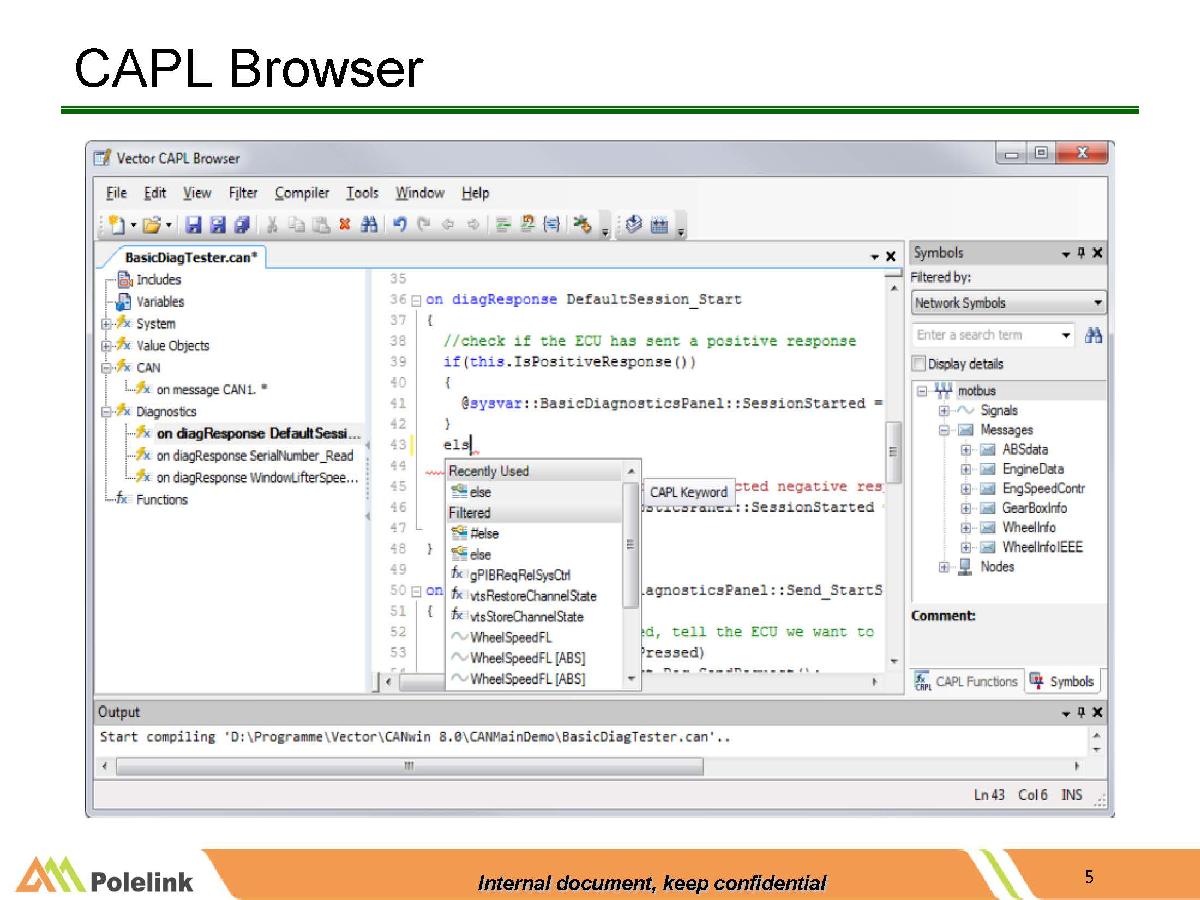Screen dimensions: 1200x900
Task: Click the uncomment selection toolbar icon
Action: [527, 225]
